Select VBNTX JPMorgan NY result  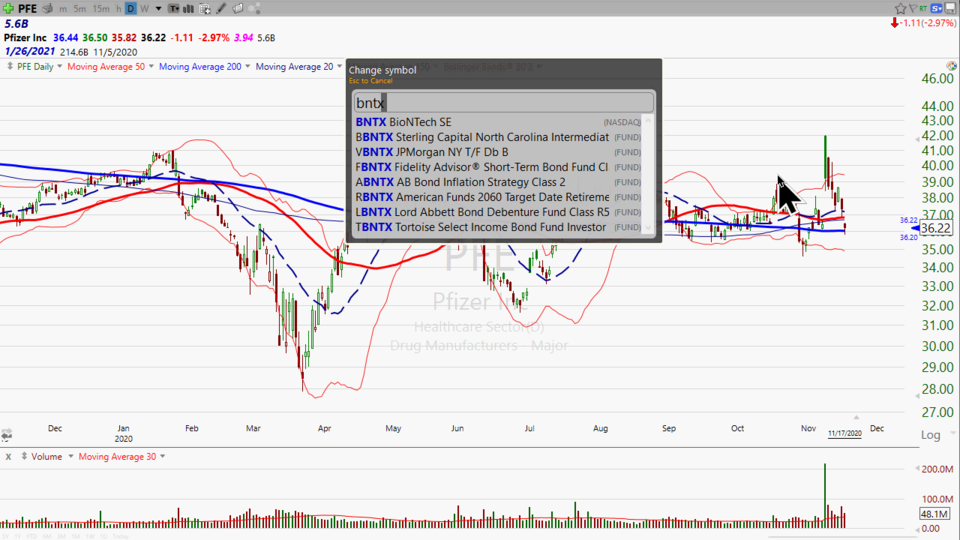point(498,152)
